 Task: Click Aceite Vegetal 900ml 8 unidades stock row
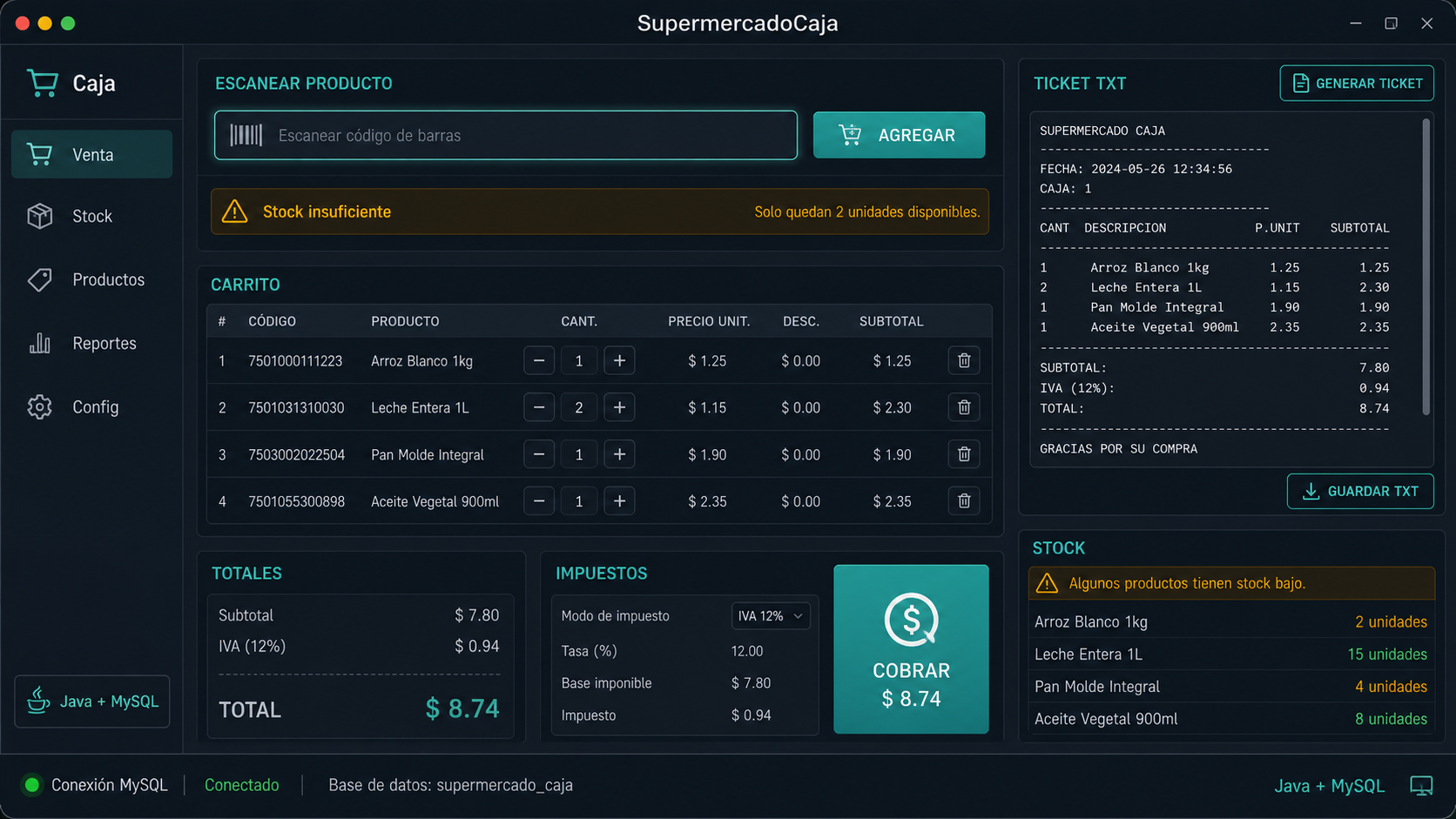[x=1230, y=719]
